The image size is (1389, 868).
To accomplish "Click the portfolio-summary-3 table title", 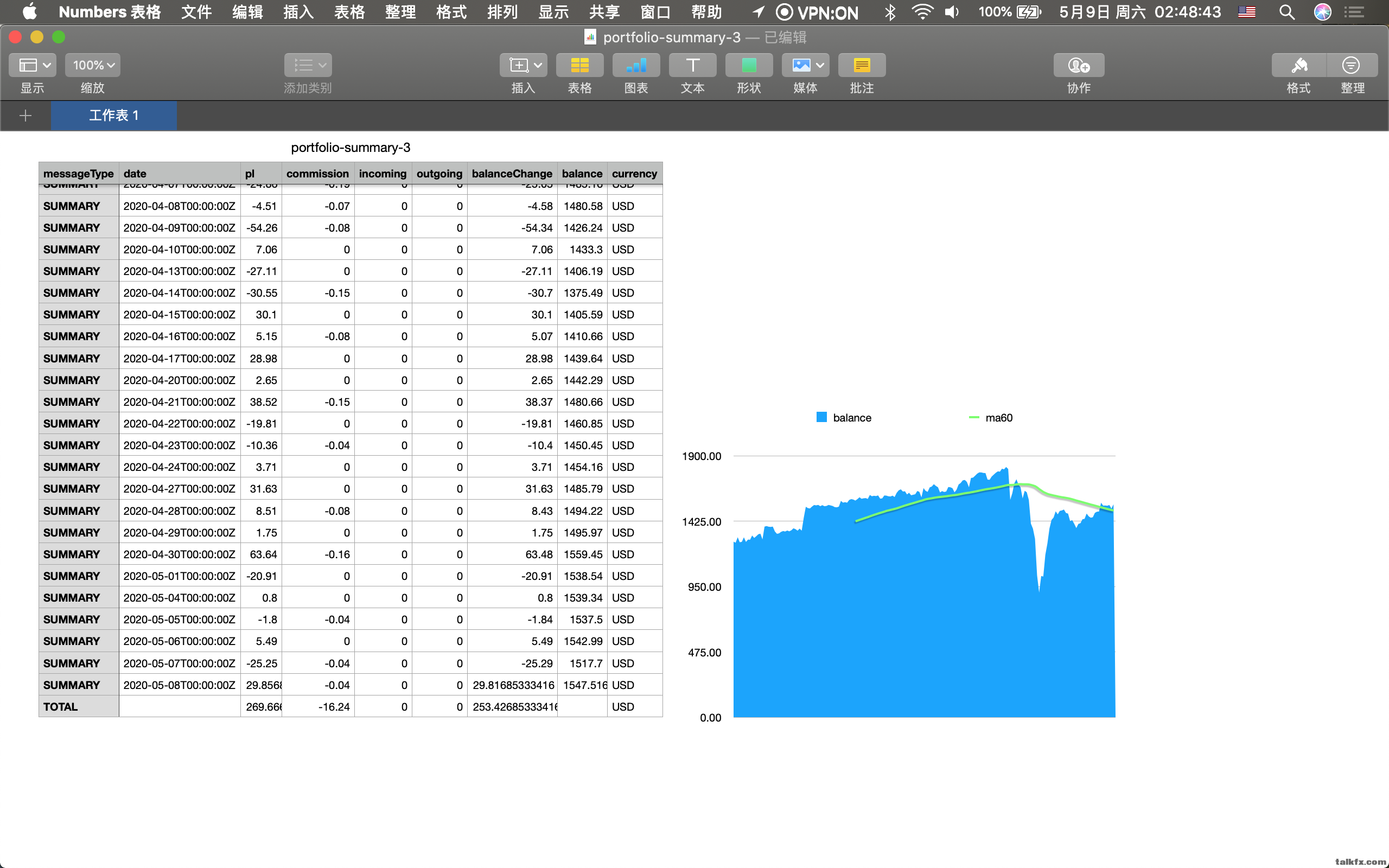I will pyautogui.click(x=351, y=148).
